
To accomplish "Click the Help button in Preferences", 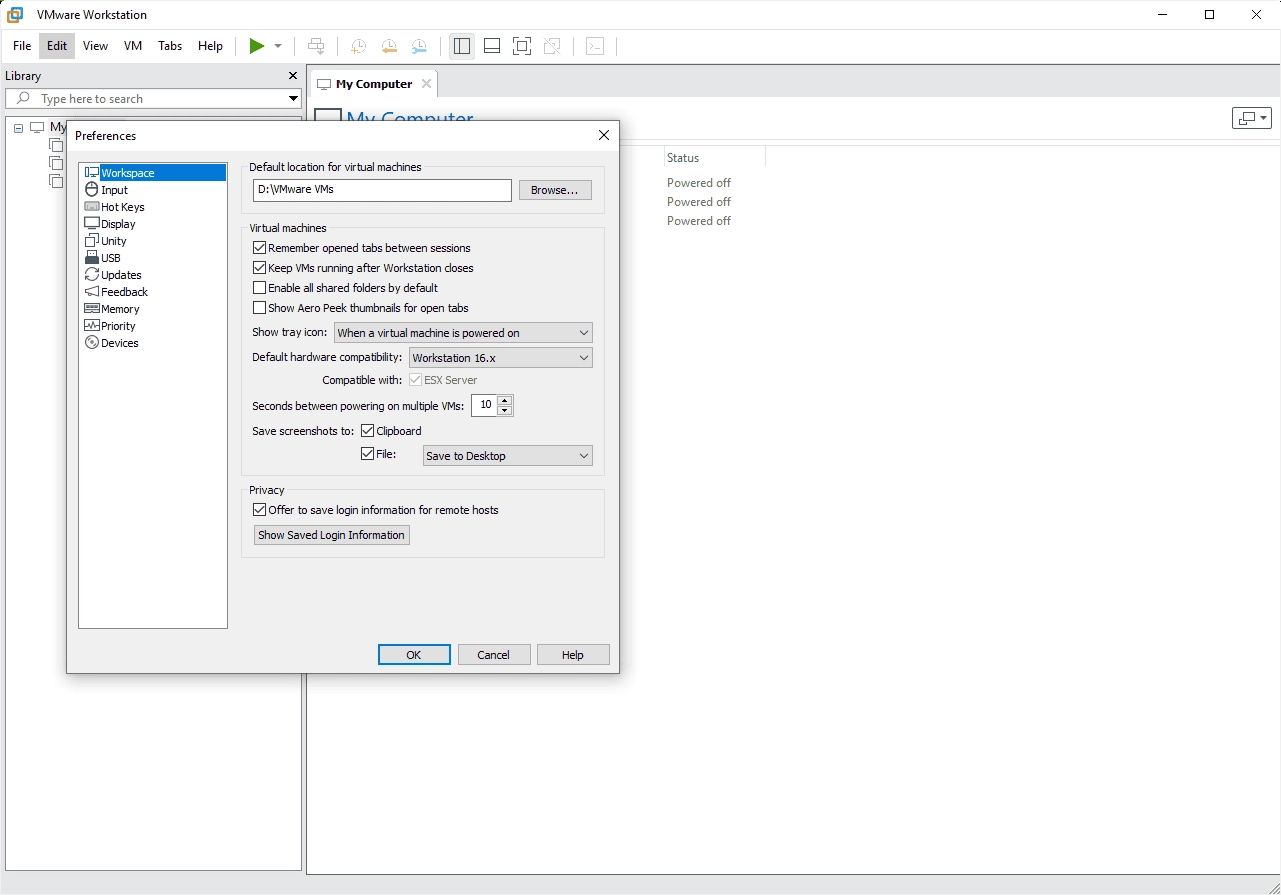I will (573, 655).
